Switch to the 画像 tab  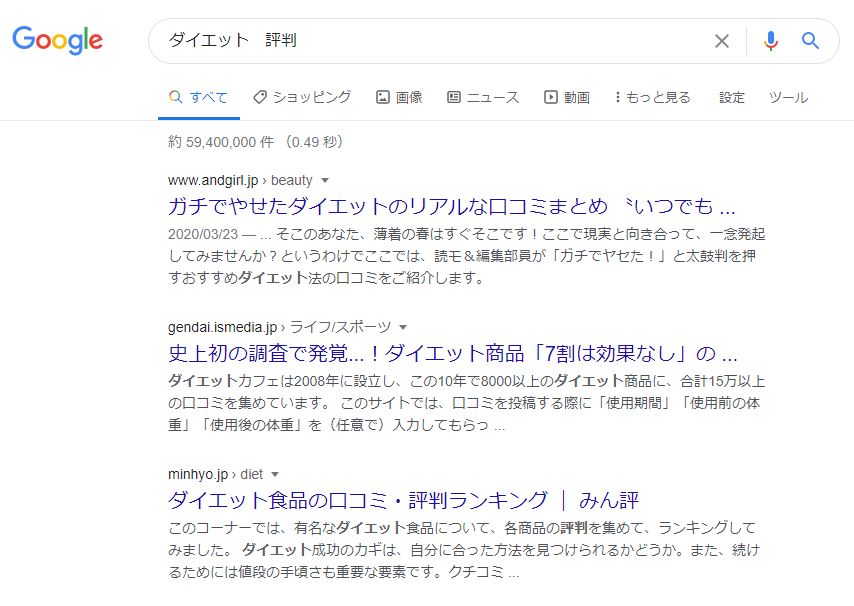click(x=399, y=97)
